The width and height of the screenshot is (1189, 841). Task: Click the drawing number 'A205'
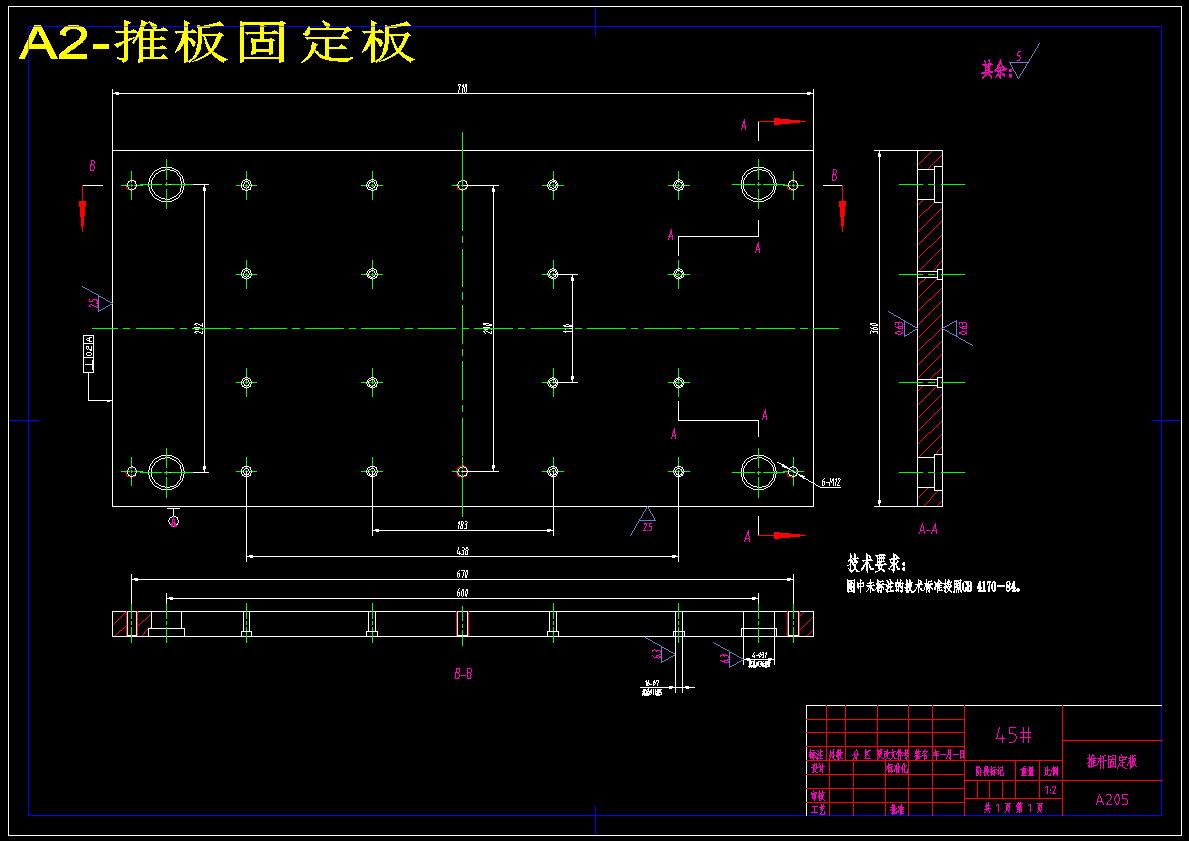[1112, 799]
